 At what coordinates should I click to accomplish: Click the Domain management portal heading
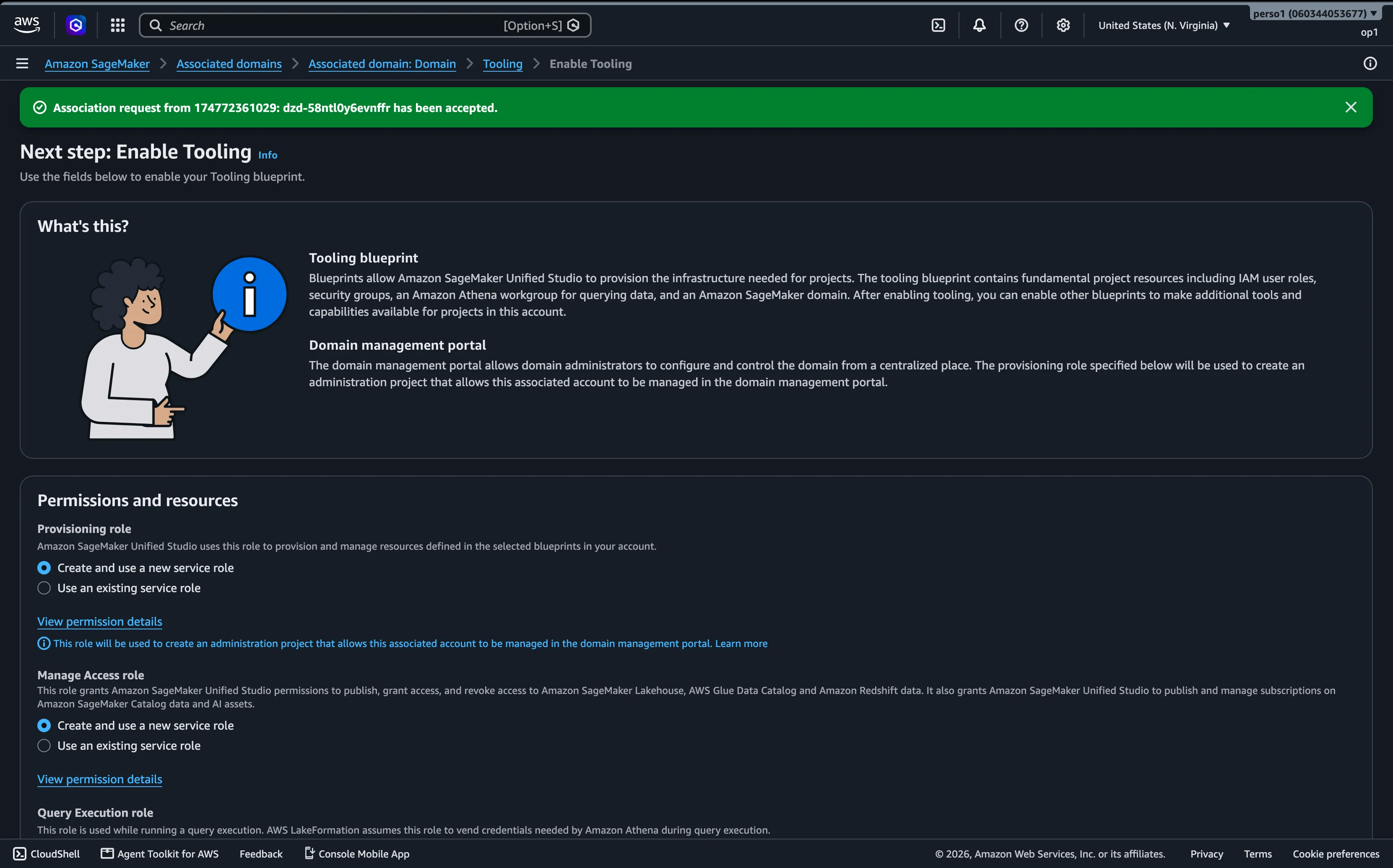(x=397, y=345)
